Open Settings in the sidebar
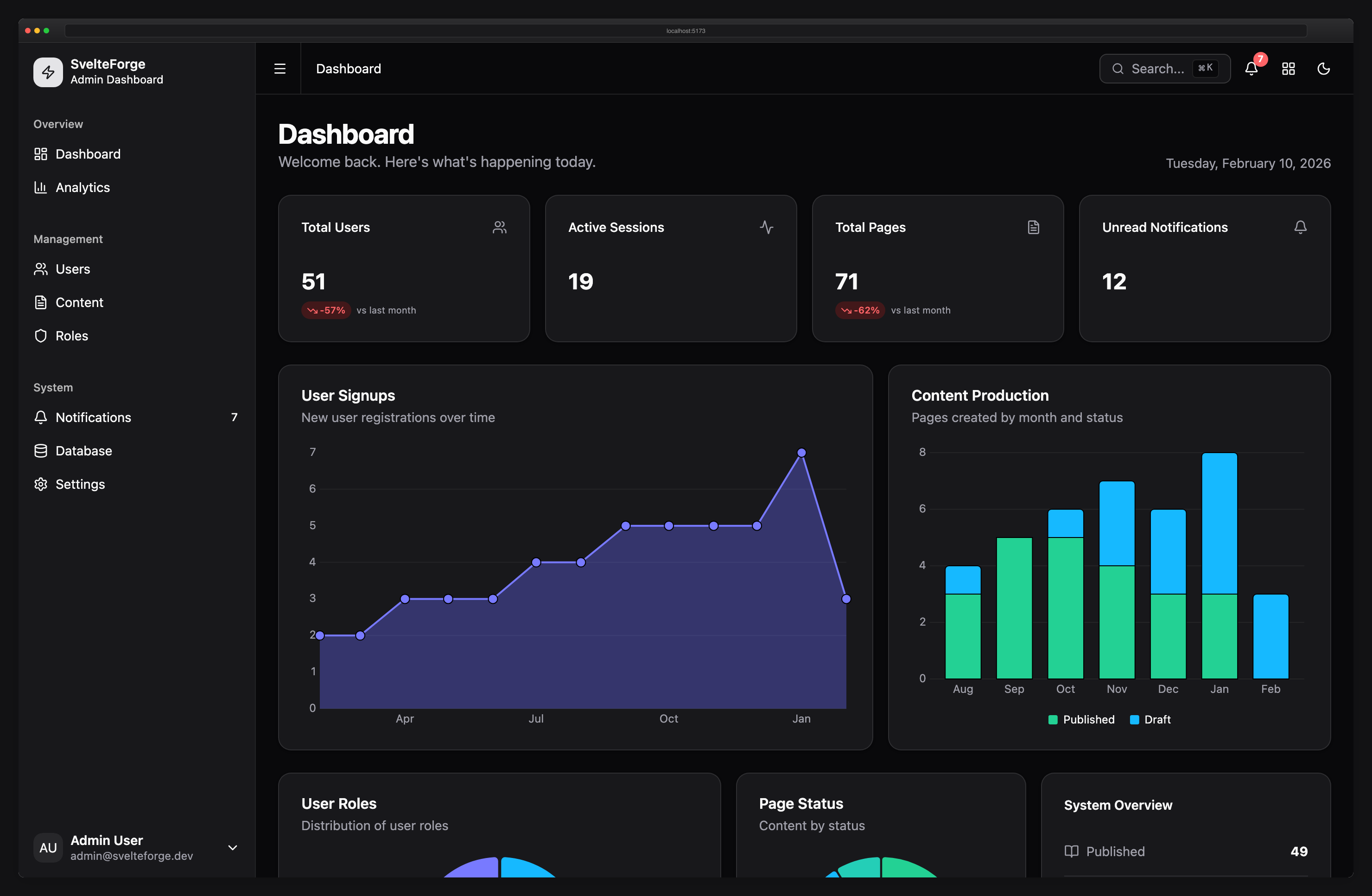The width and height of the screenshot is (1372, 896). [137, 484]
